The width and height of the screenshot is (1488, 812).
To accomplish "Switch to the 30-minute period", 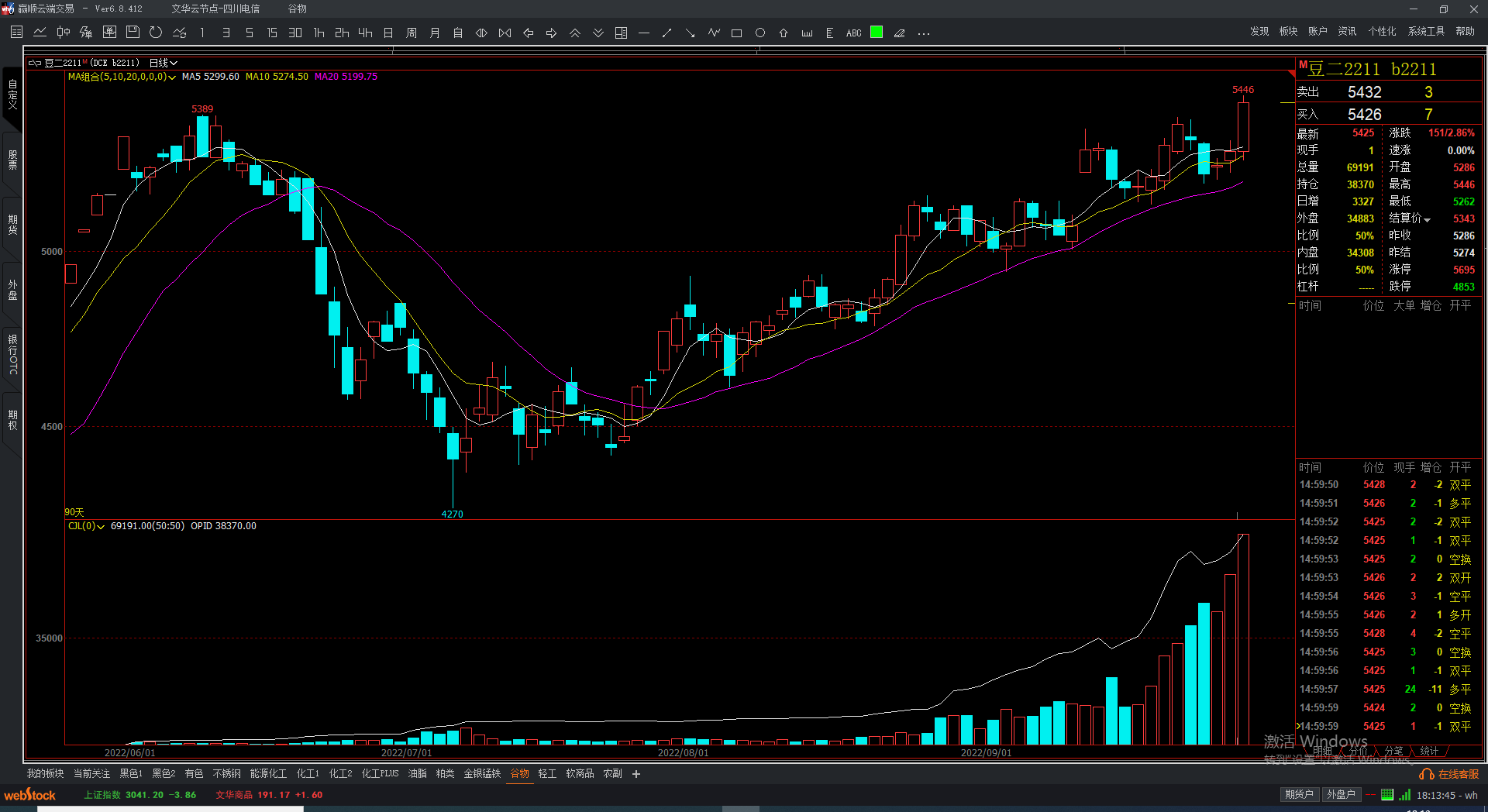I will pyautogui.click(x=295, y=33).
